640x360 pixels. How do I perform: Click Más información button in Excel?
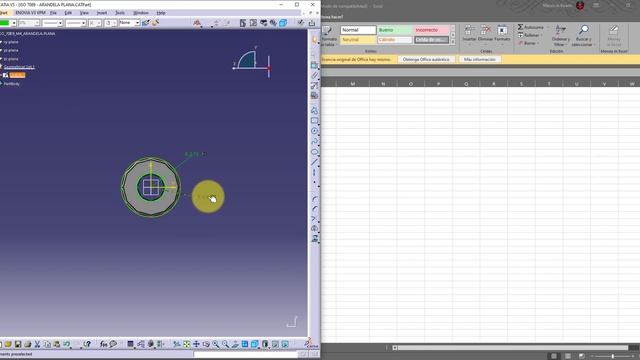(480, 60)
